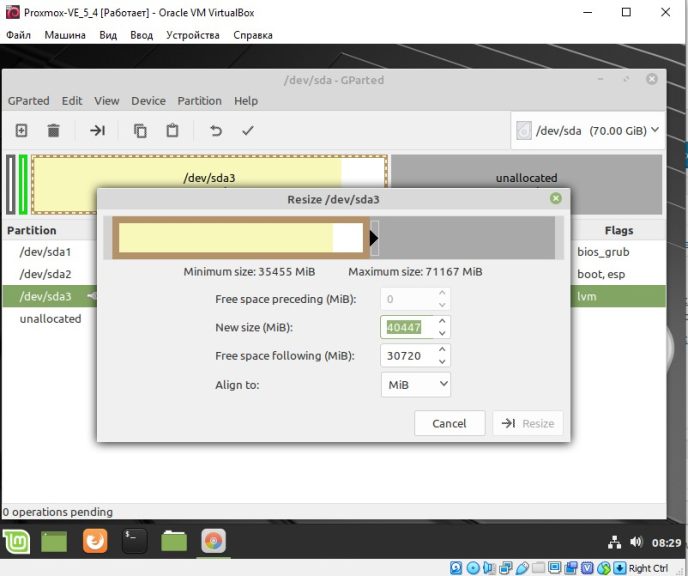Click the Cancel button

(x=449, y=423)
